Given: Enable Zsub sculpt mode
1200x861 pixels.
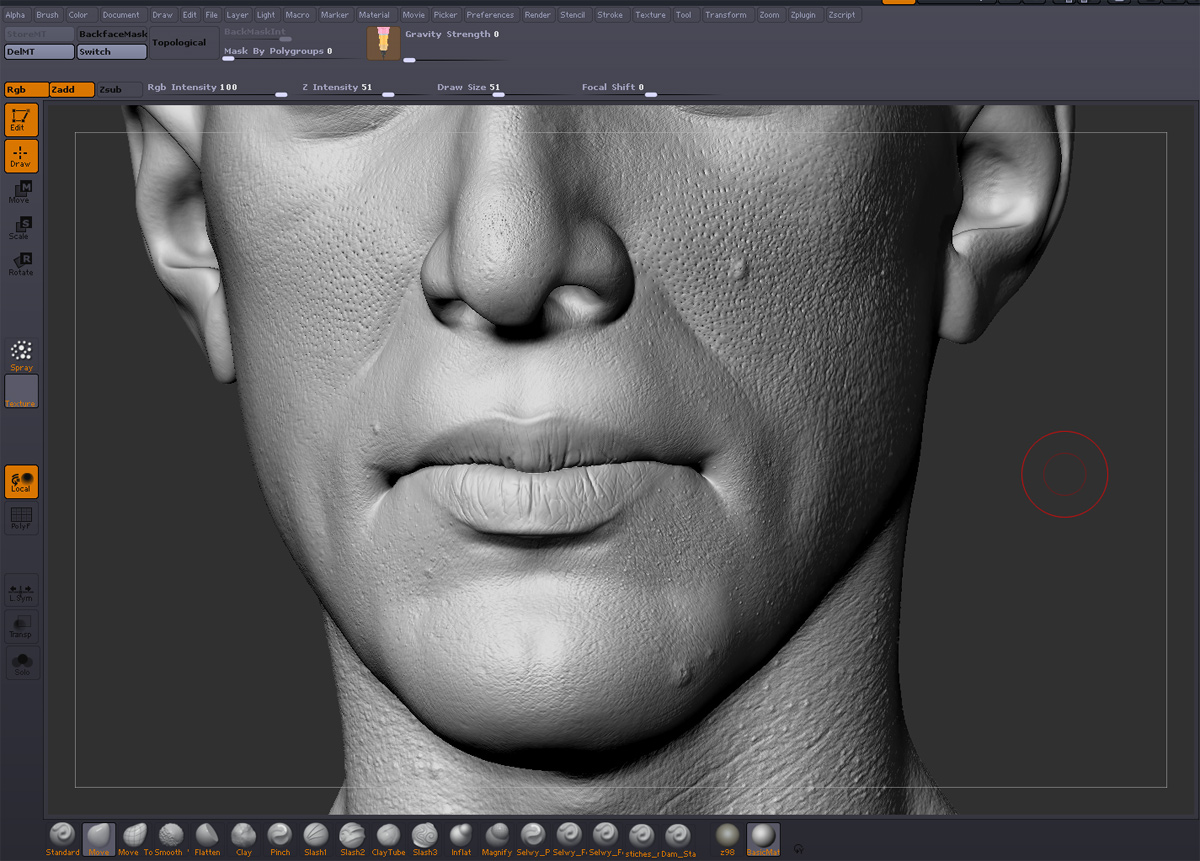Looking at the screenshot, I should click(x=119, y=90).
